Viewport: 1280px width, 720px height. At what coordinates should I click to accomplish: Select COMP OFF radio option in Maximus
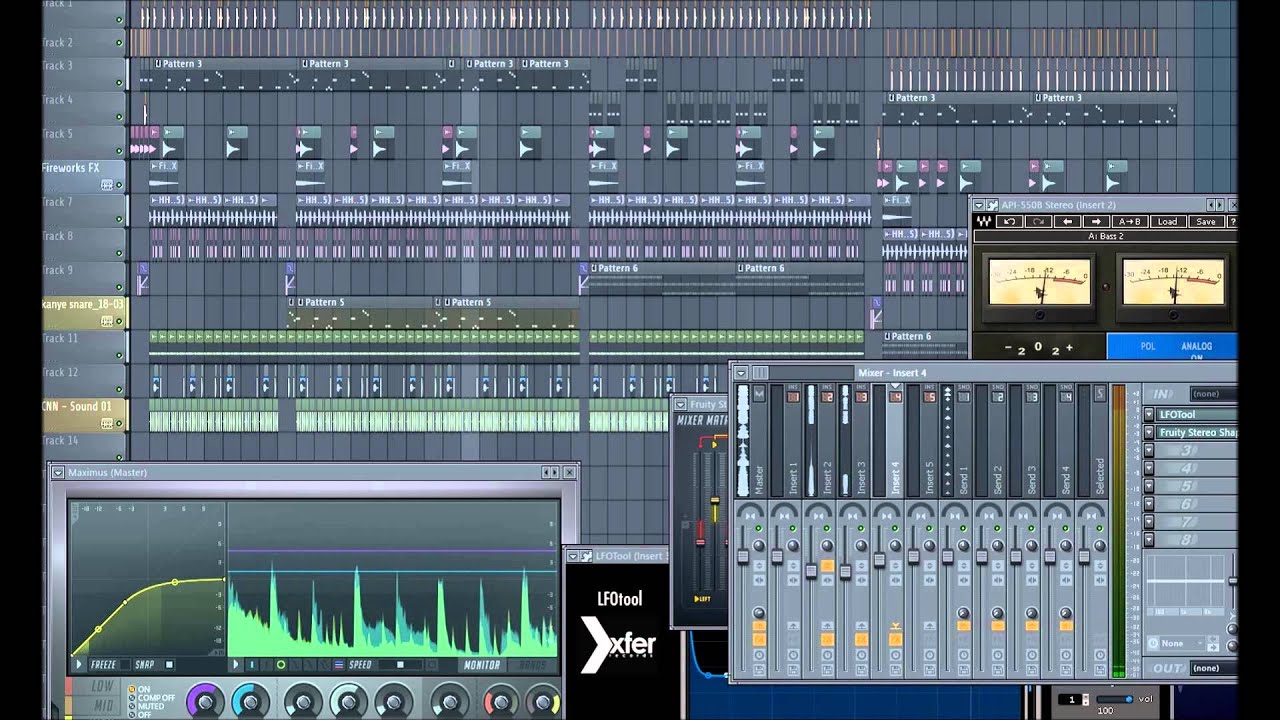point(131,698)
